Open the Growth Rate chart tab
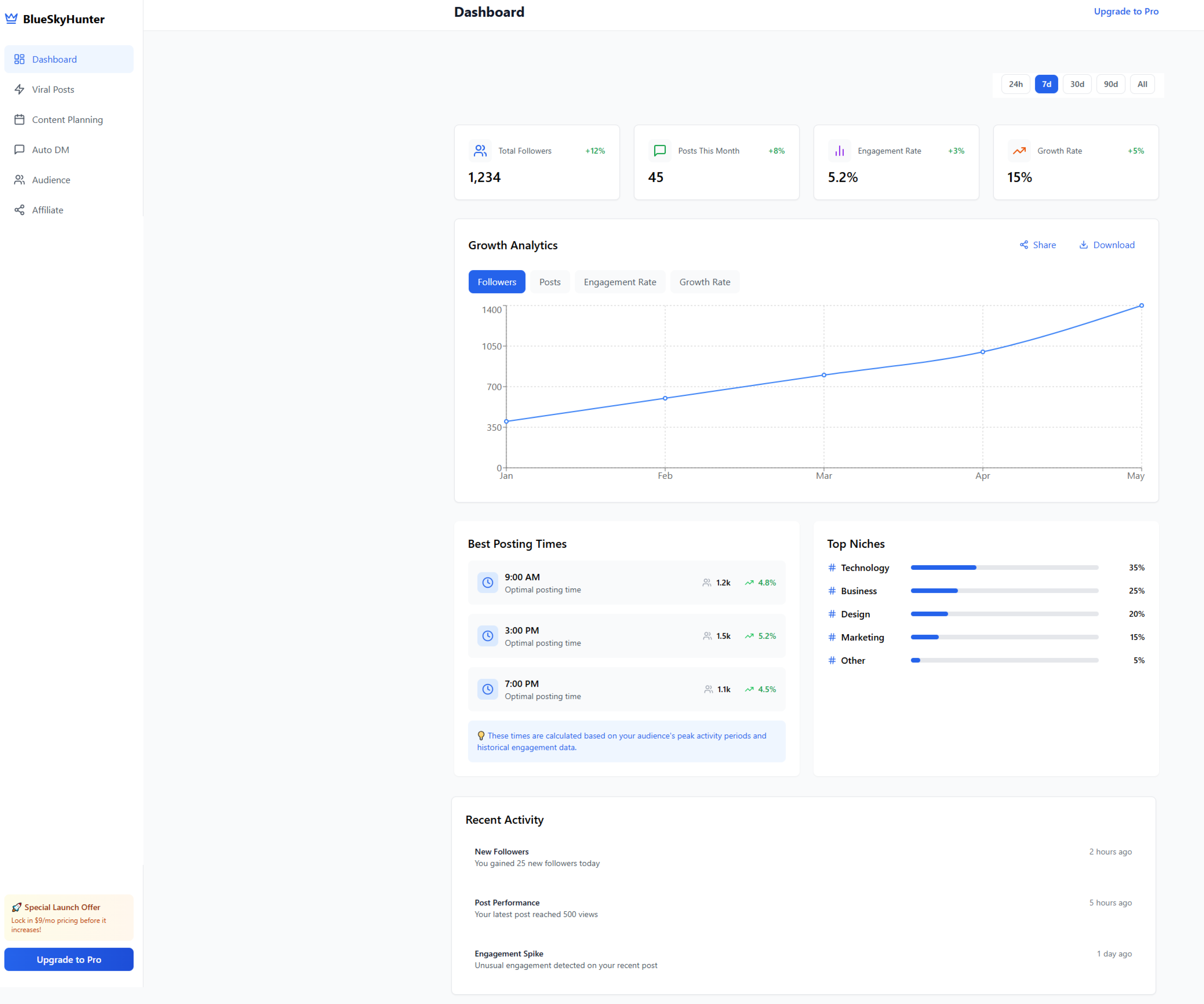 coord(705,282)
